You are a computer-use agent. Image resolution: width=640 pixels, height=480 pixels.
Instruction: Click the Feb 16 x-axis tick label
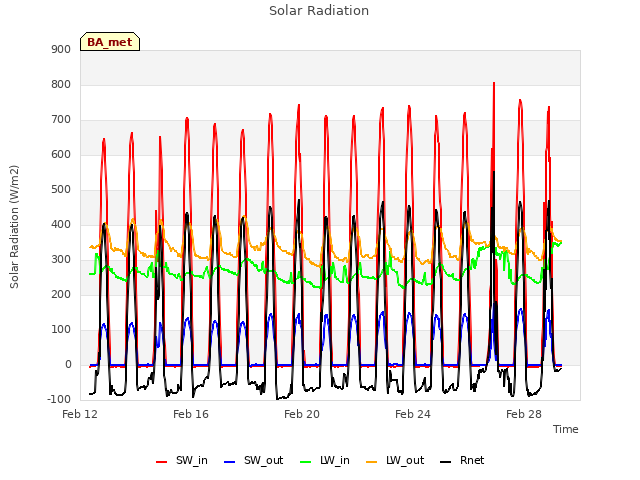coord(191,414)
